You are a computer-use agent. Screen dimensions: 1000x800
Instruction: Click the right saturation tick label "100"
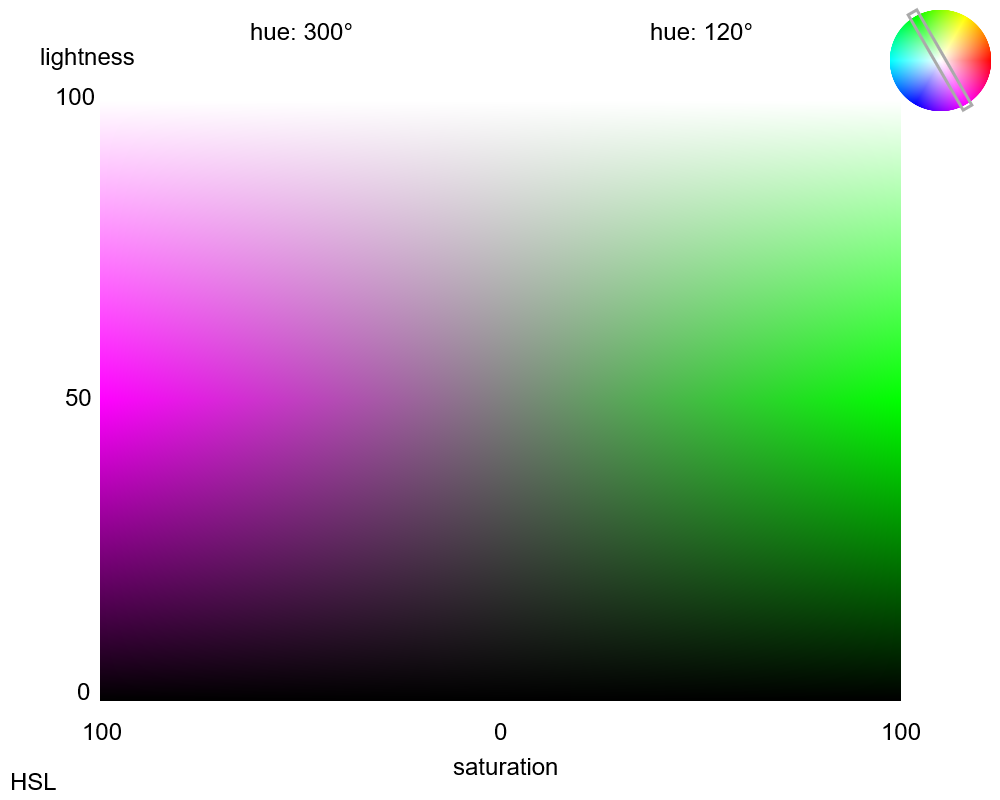click(901, 732)
